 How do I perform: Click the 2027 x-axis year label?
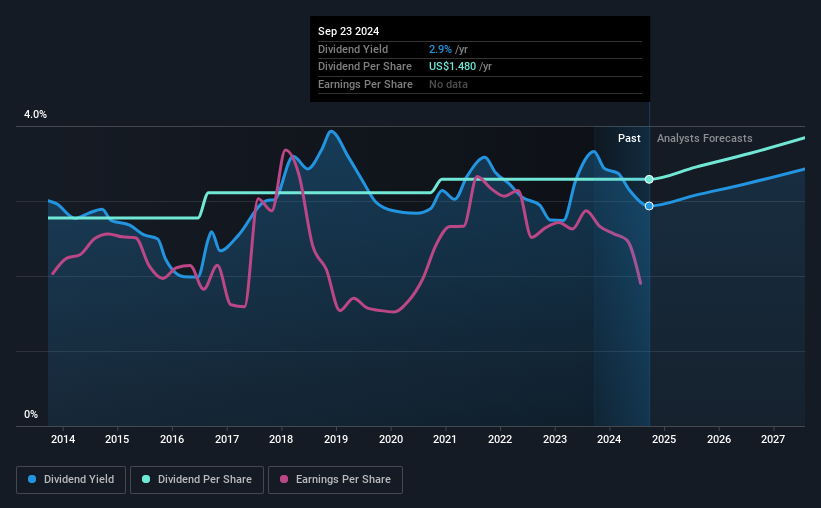pos(773,439)
